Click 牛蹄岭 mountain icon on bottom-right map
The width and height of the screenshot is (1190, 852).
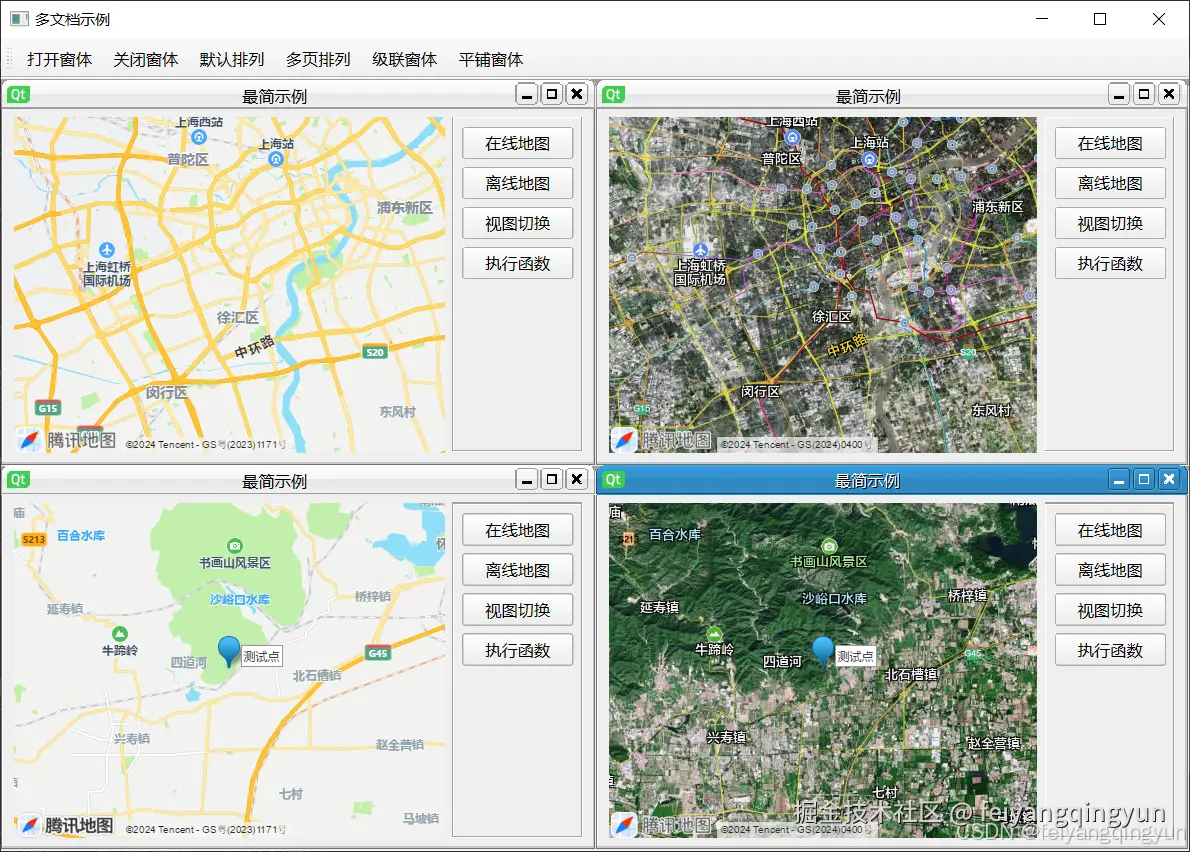714,633
